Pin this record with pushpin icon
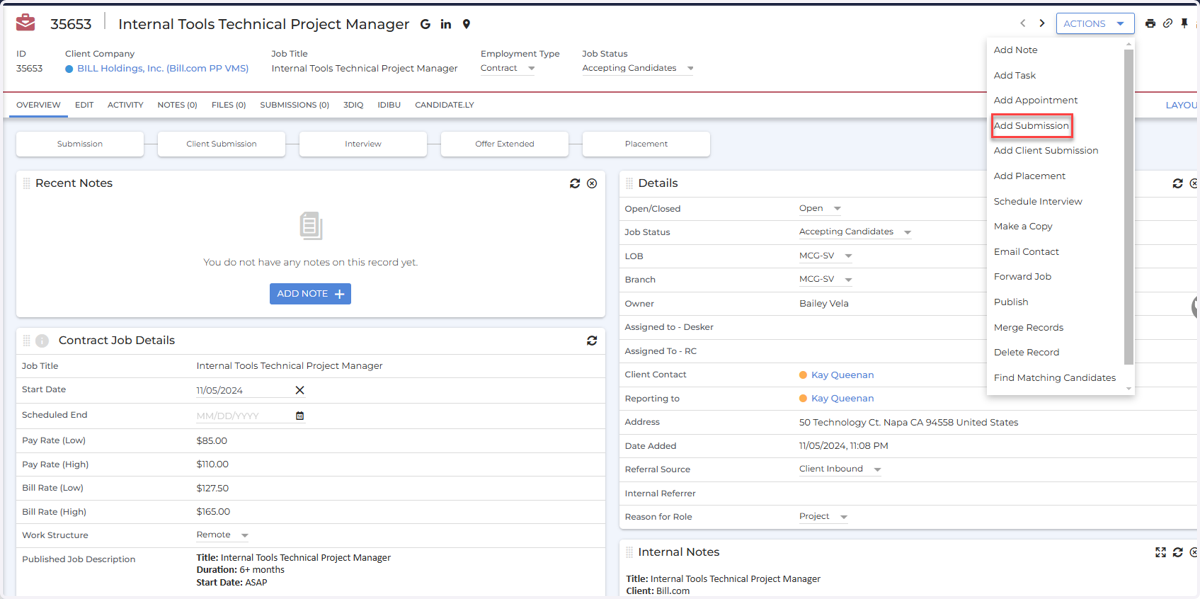1200x599 pixels. 1185,23
